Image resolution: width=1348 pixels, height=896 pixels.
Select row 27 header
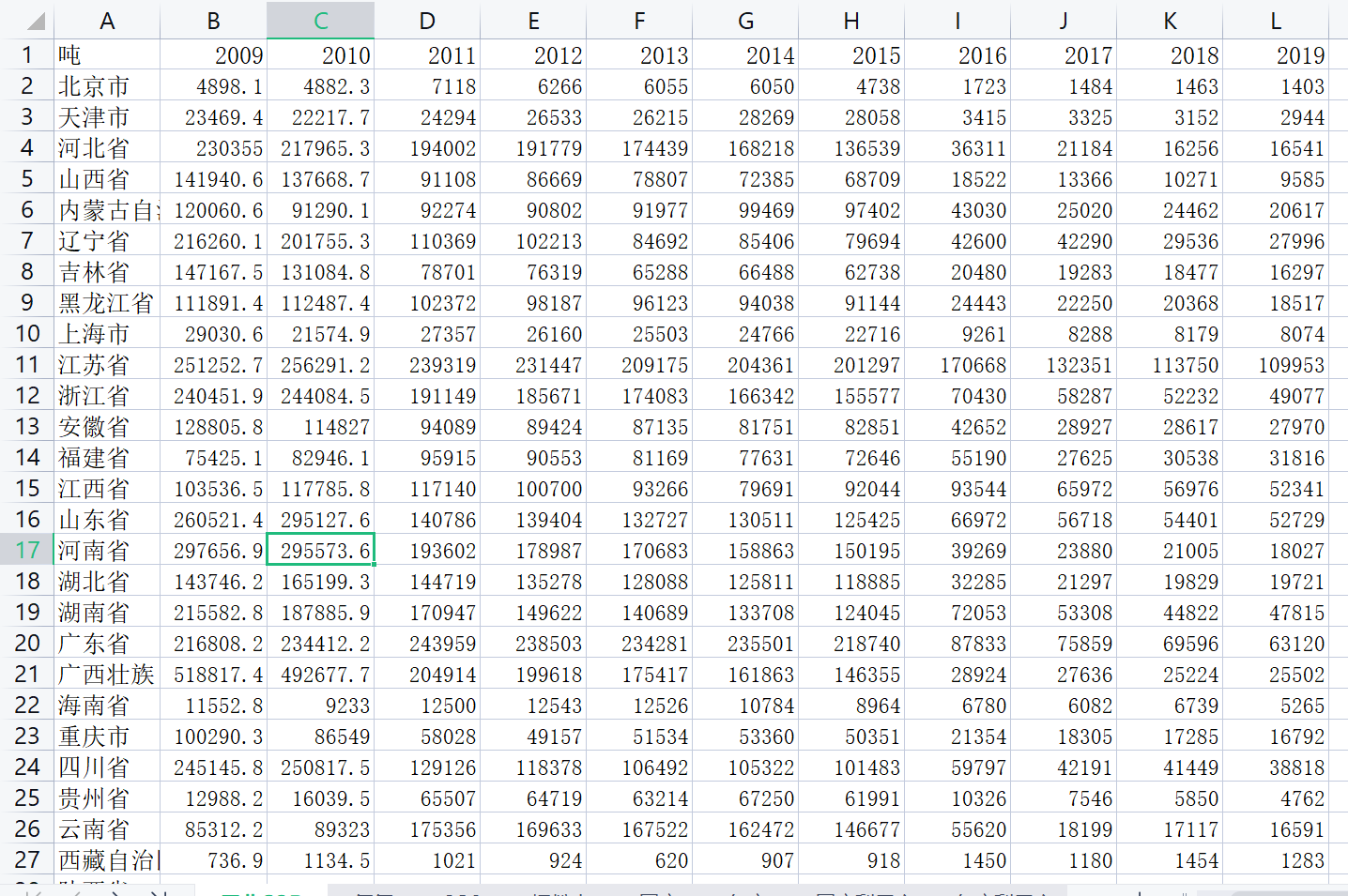pos(27,860)
